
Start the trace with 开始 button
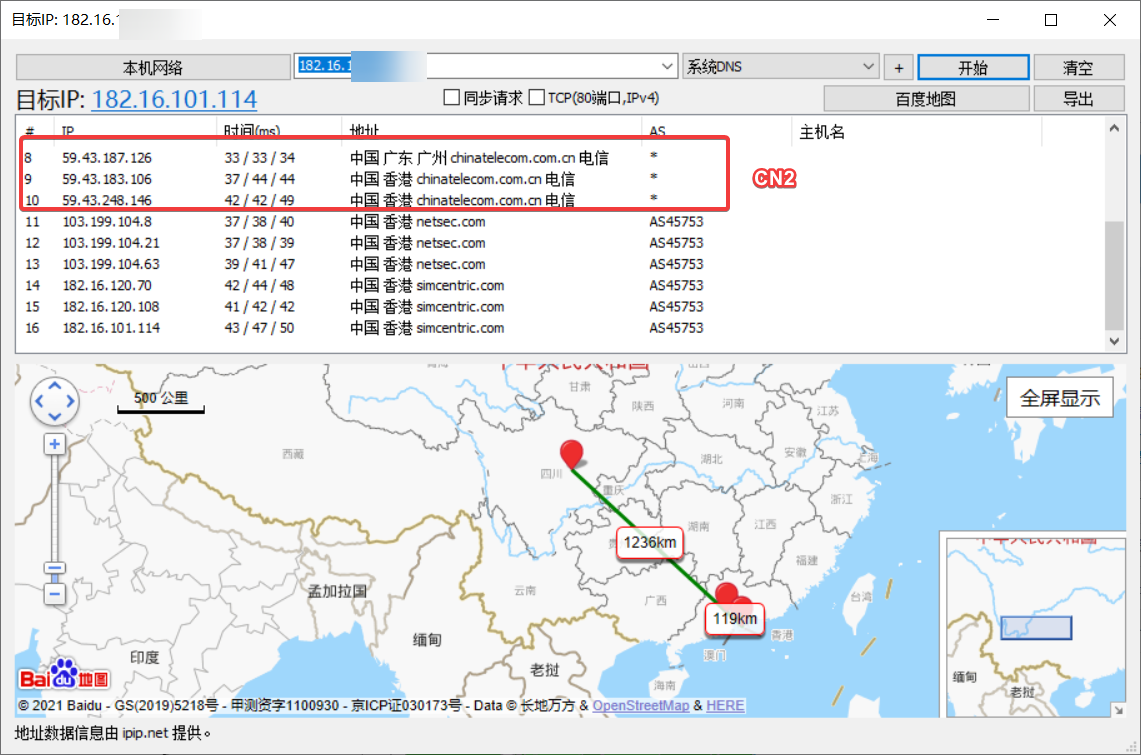[x=972, y=66]
